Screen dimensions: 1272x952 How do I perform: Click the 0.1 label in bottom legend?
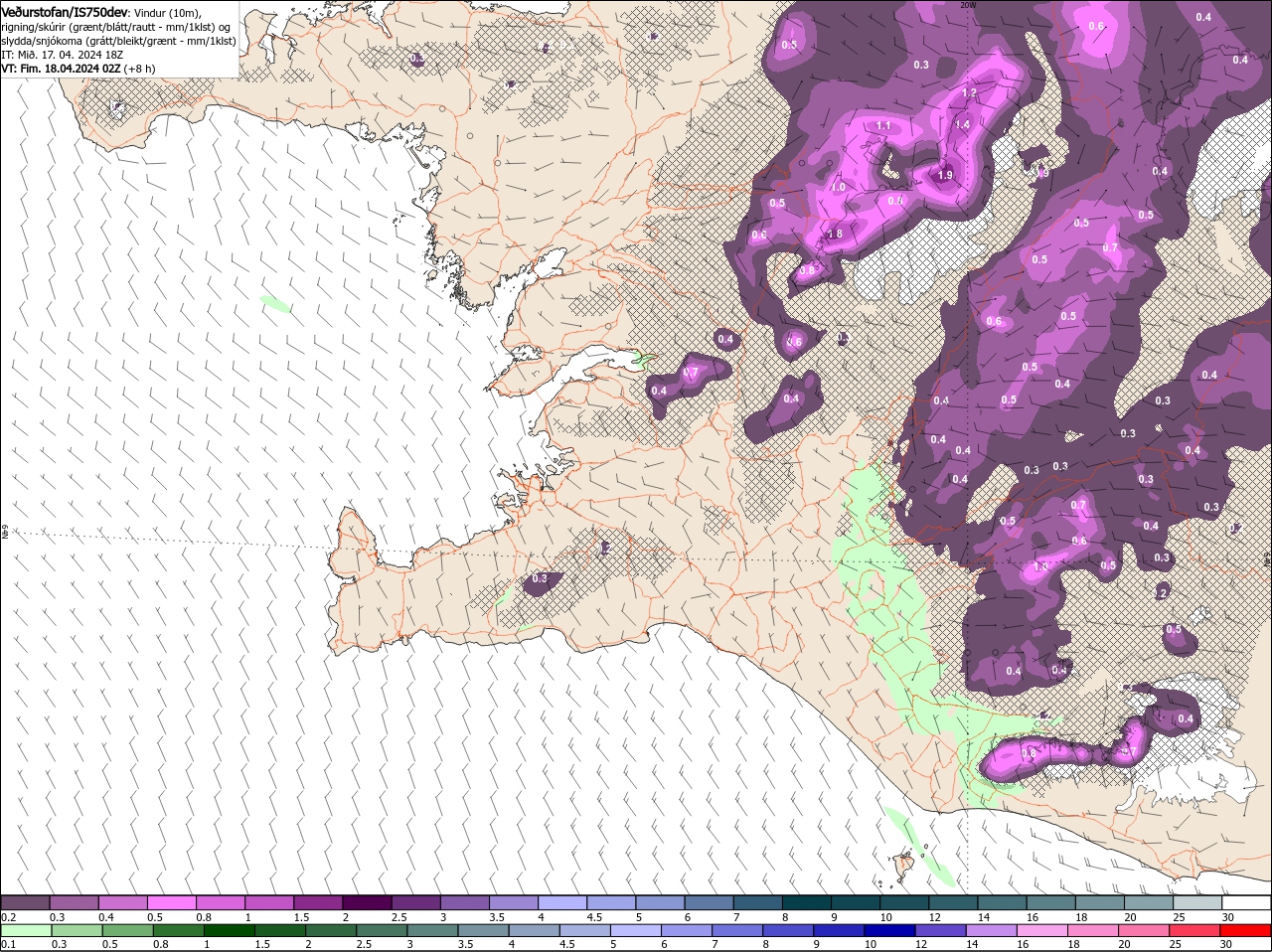[8, 944]
